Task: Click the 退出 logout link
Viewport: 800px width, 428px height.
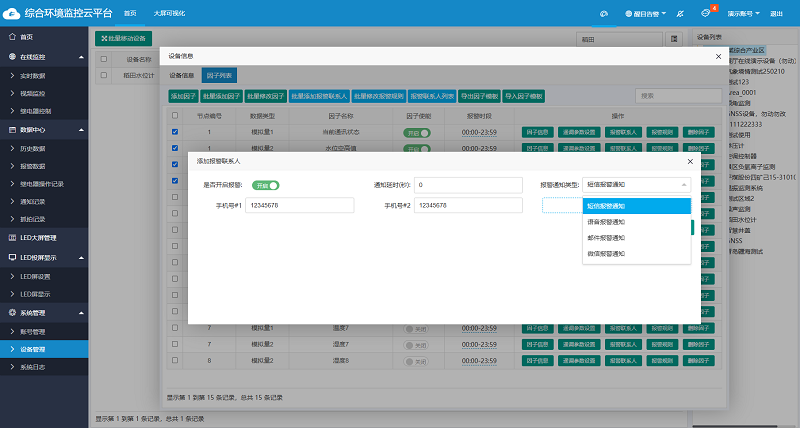Action: tap(777, 14)
